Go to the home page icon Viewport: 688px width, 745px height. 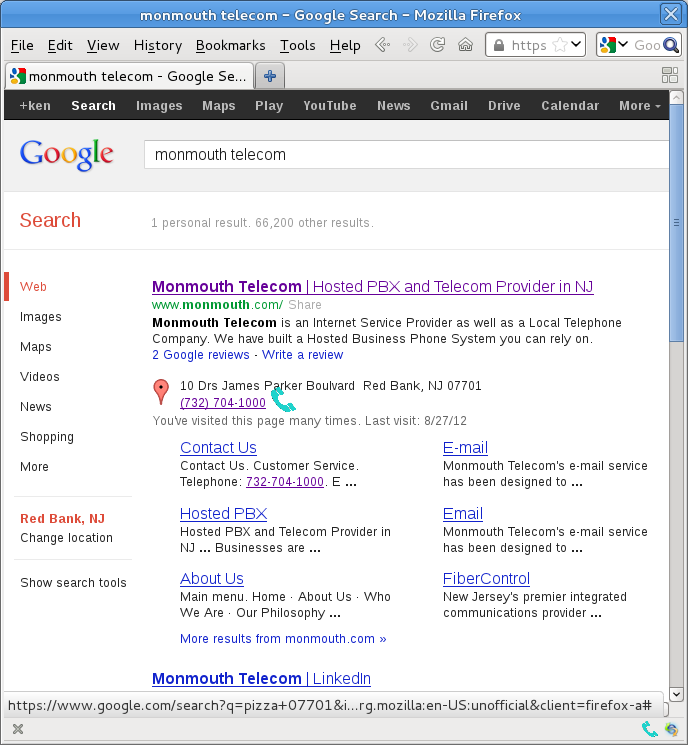(465, 45)
